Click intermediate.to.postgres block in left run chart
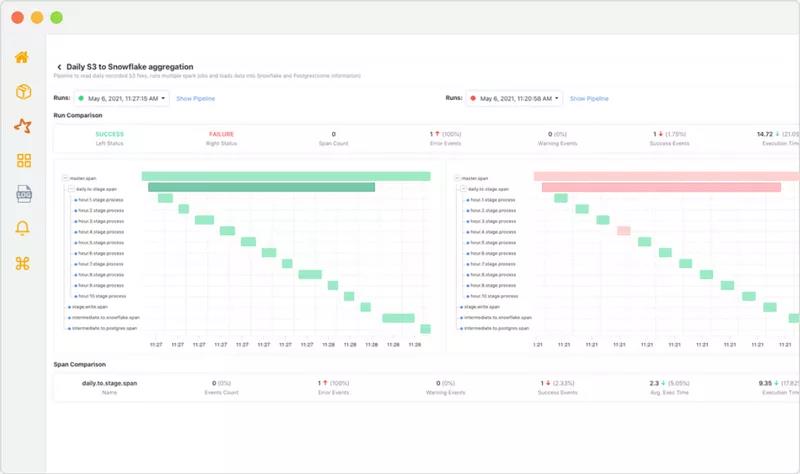This screenshot has height=474, width=800. pos(425,329)
